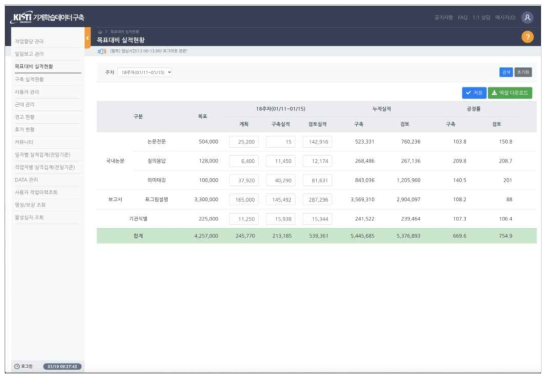Click the green 엑셀 다운로드 download button
This screenshot has width=550, height=381.
[x=510, y=93]
